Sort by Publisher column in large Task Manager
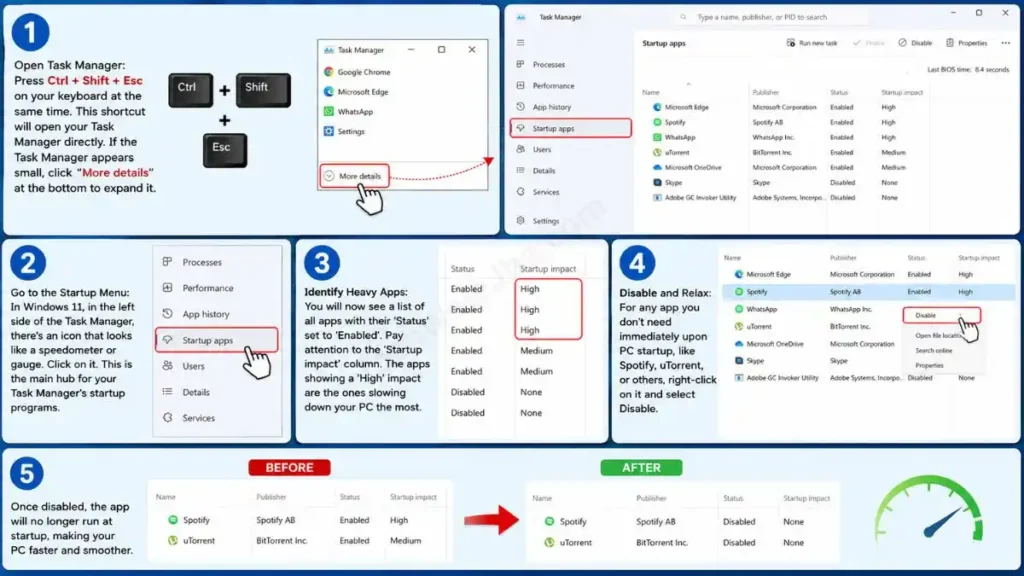 coord(765,93)
